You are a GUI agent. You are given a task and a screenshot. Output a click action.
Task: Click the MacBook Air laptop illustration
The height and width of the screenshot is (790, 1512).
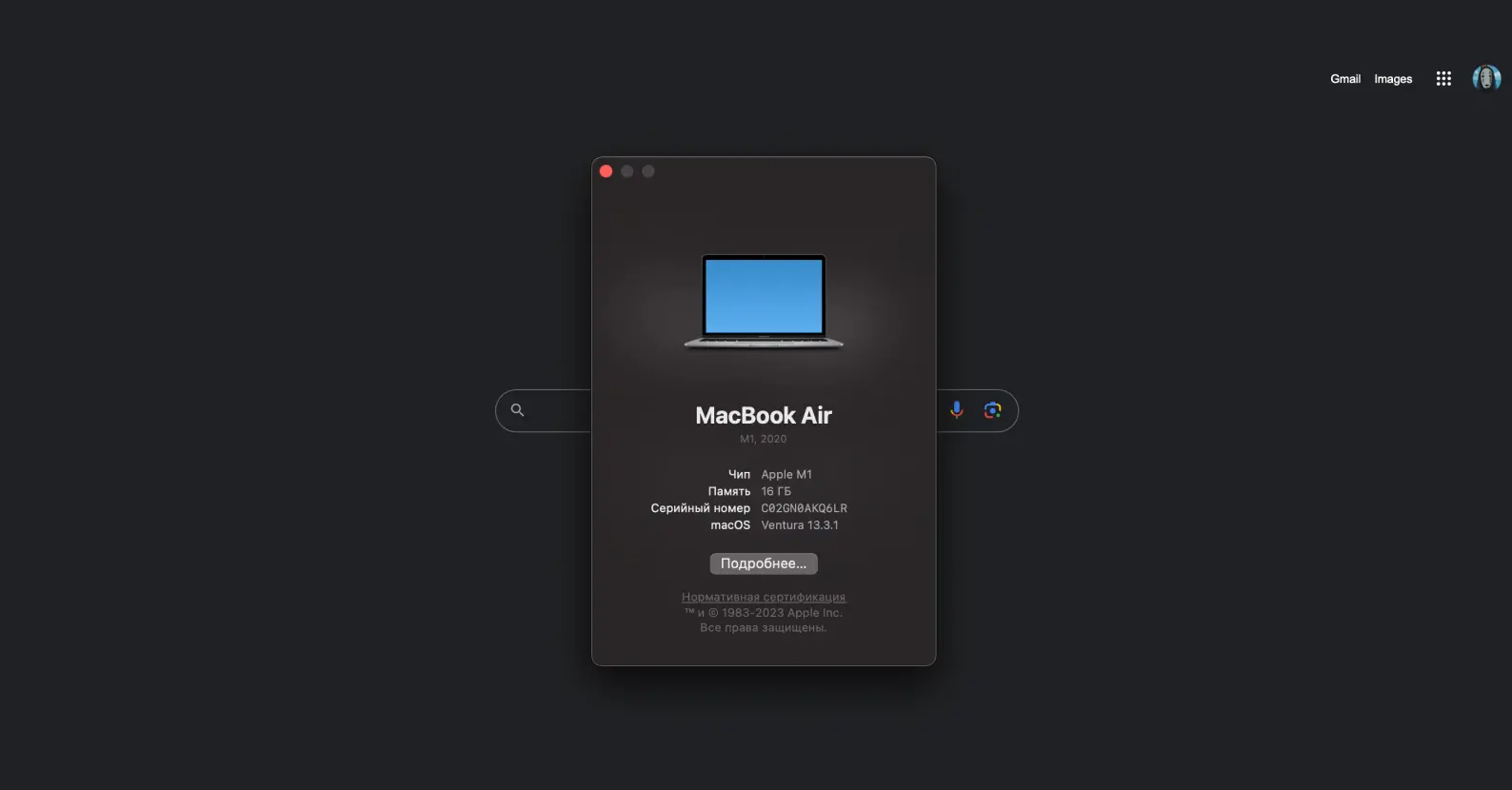pyautogui.click(x=764, y=301)
